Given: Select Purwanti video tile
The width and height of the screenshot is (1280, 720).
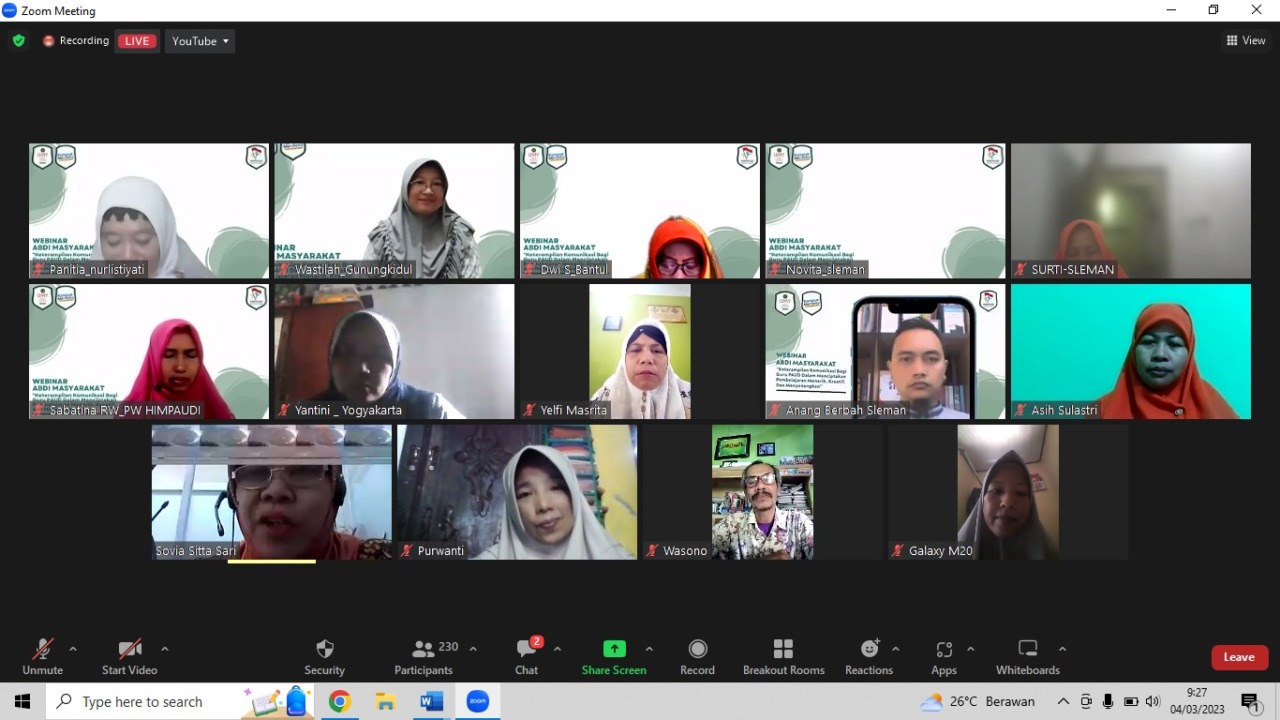Looking at the screenshot, I should [517, 492].
